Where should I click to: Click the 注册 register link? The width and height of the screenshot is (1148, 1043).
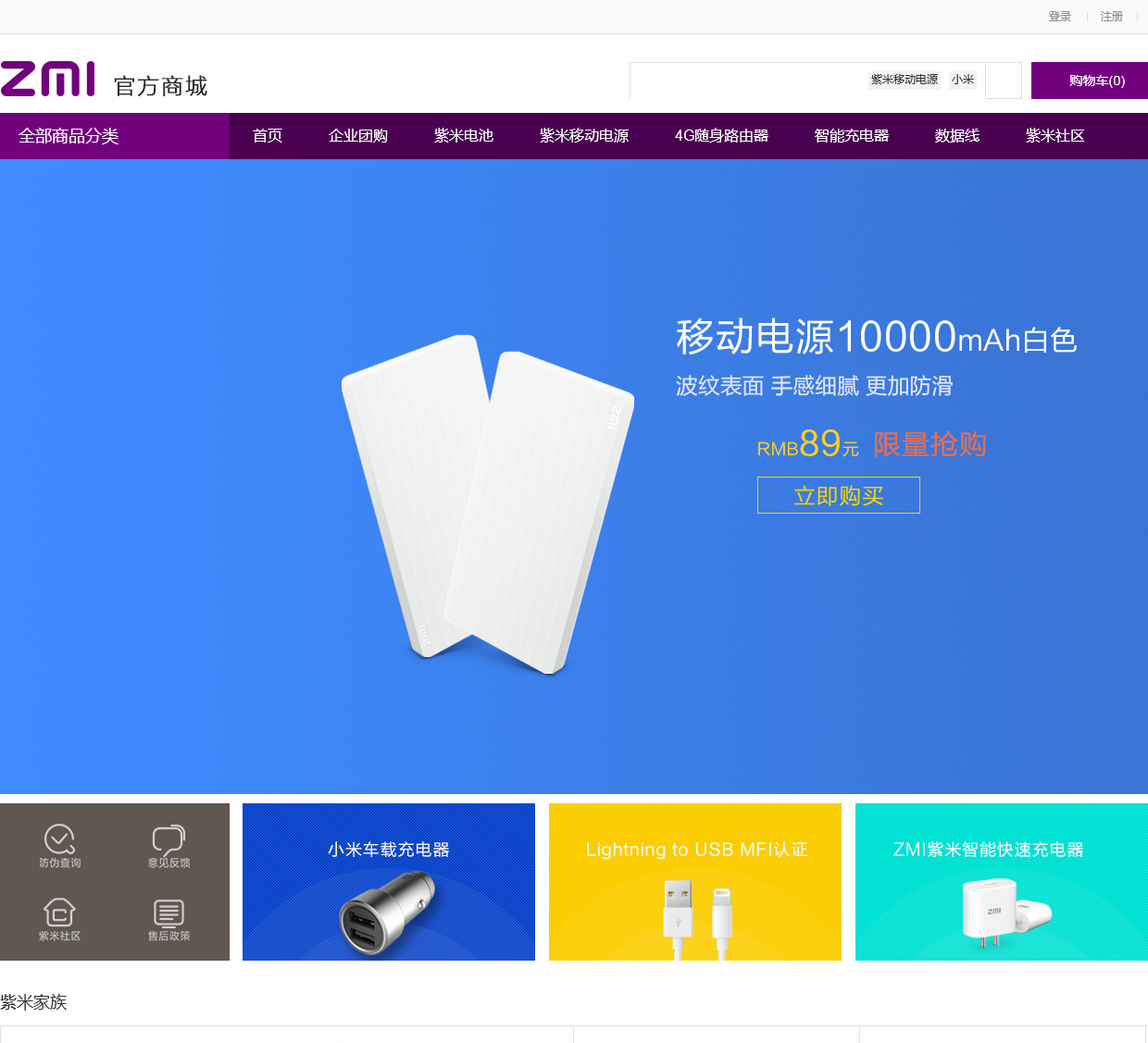[1111, 17]
